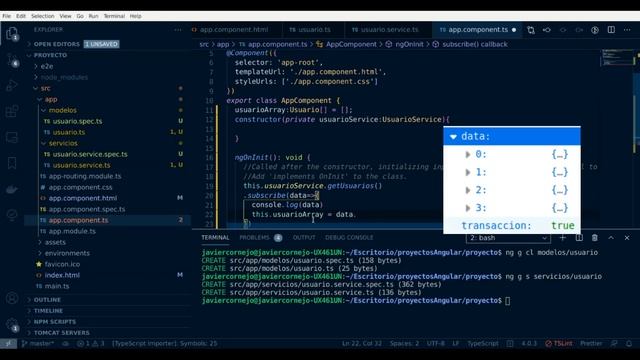Maximize the panel with up chevron
The height and width of the screenshot is (360, 640).
(x=611, y=238)
